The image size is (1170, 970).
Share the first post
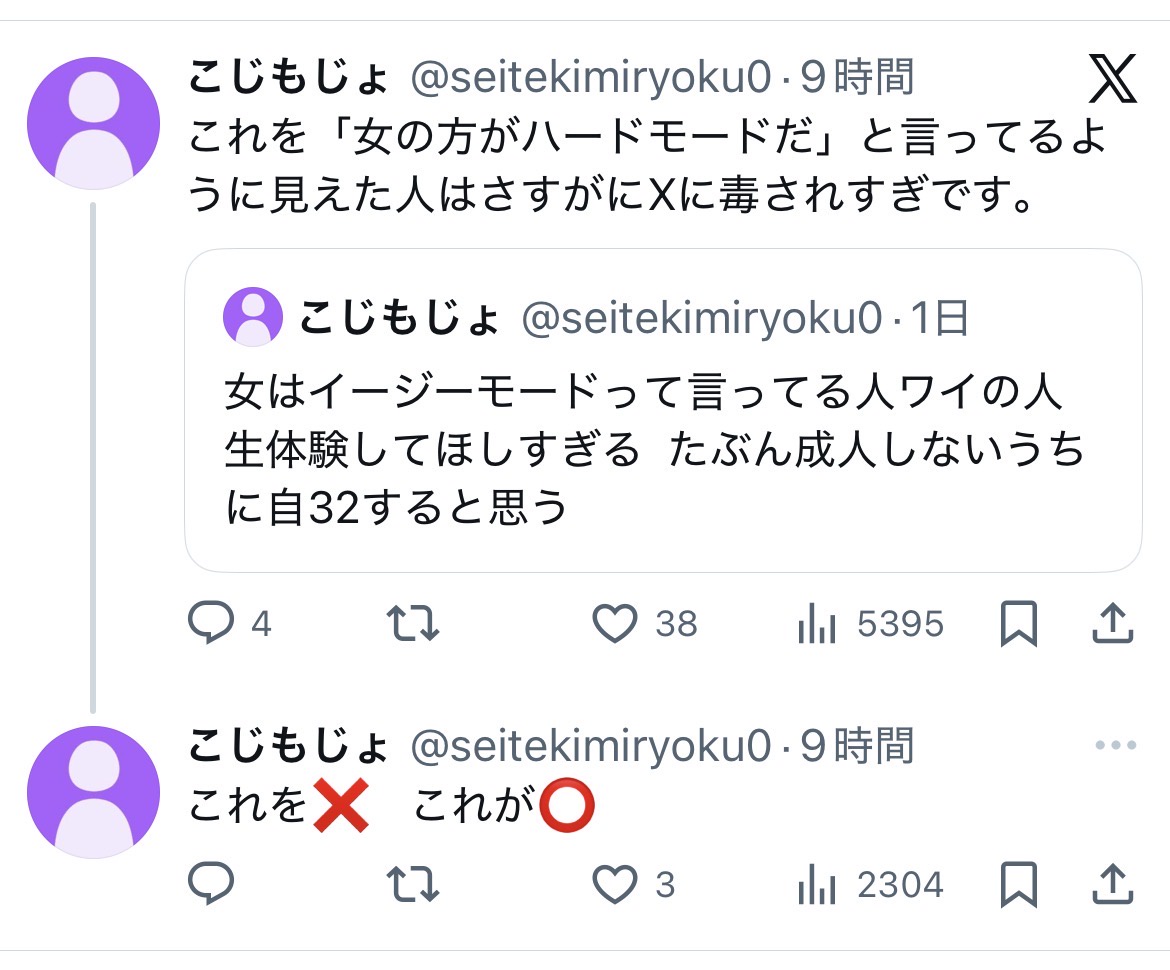[x=1112, y=625]
